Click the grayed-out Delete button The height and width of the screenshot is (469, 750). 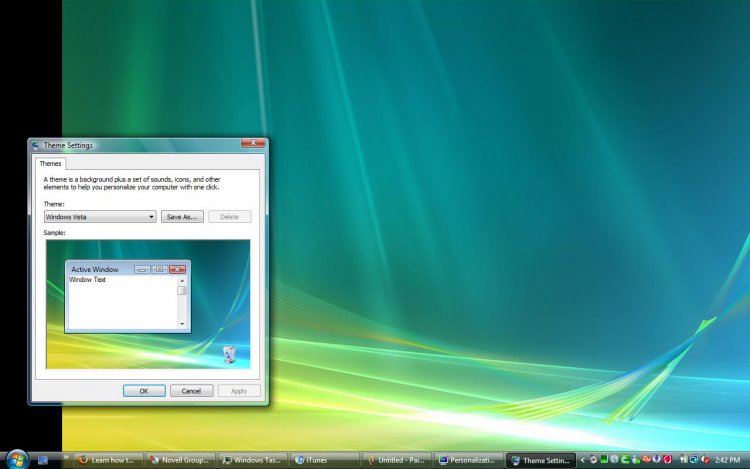(230, 217)
